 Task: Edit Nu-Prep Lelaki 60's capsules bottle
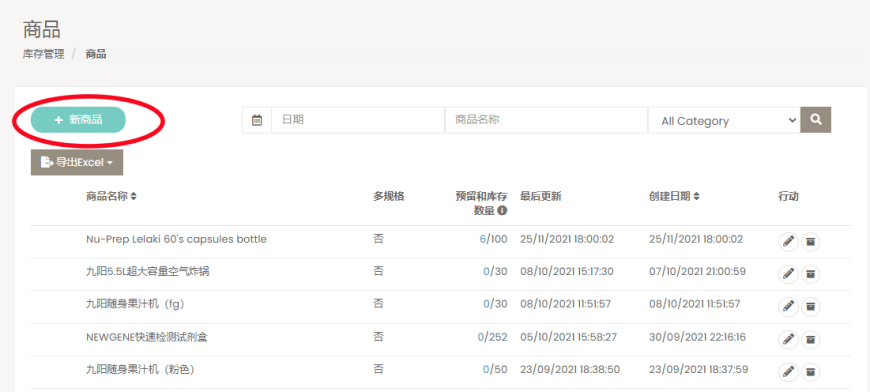coord(788,241)
